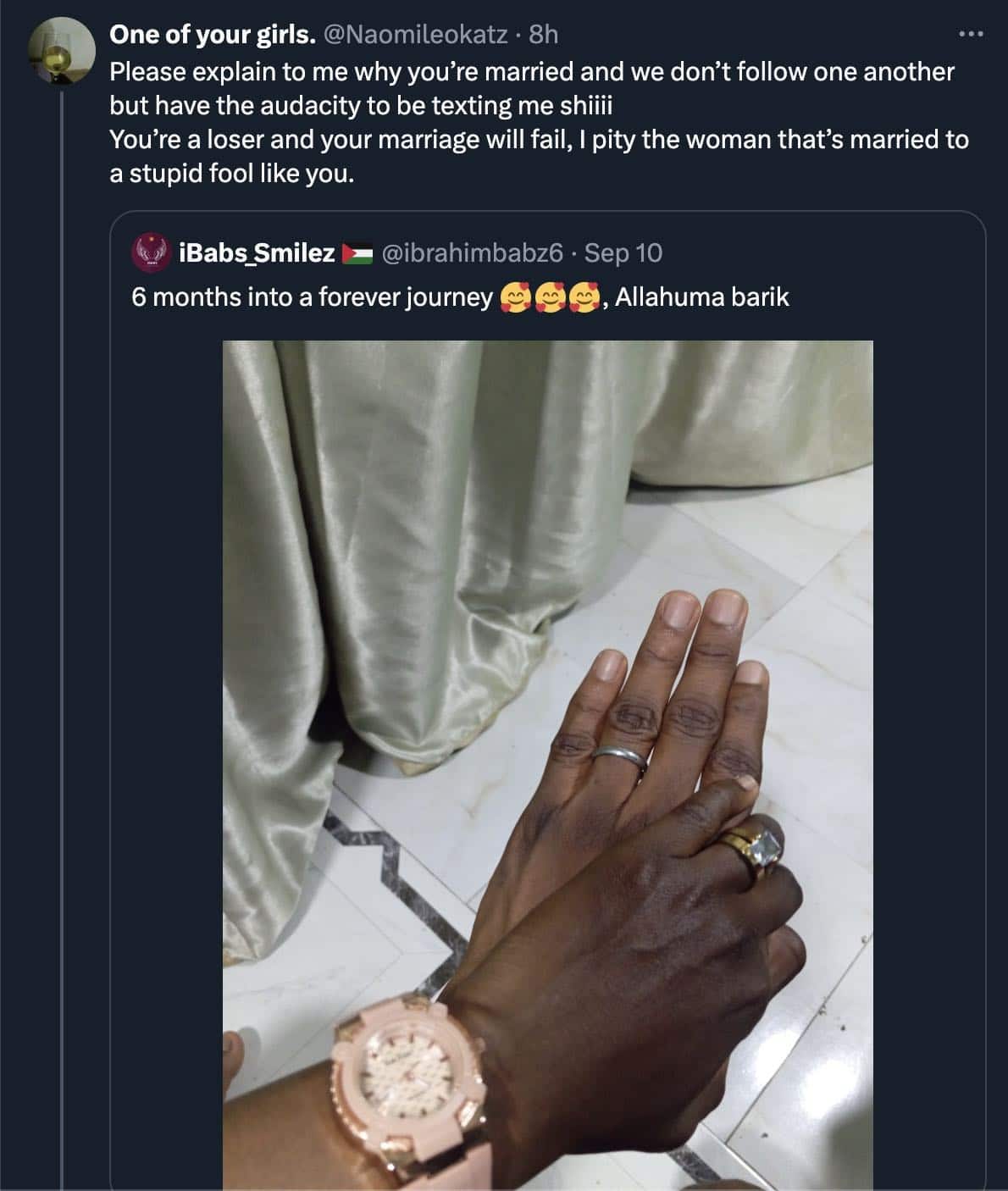Image resolution: width=1008 pixels, height=1191 pixels.
Task: Open the quoted hands and rings photo
Action: point(547,765)
